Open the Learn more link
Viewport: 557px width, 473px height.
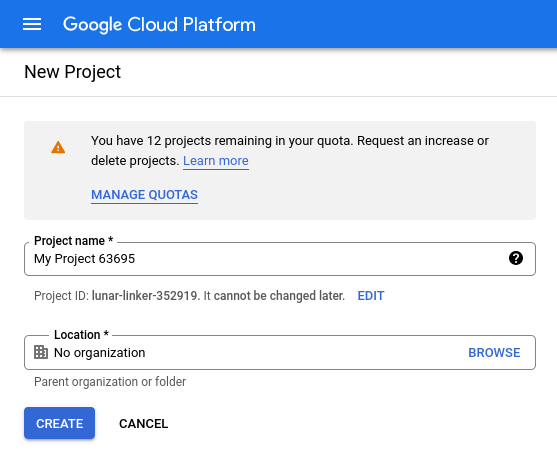click(216, 161)
